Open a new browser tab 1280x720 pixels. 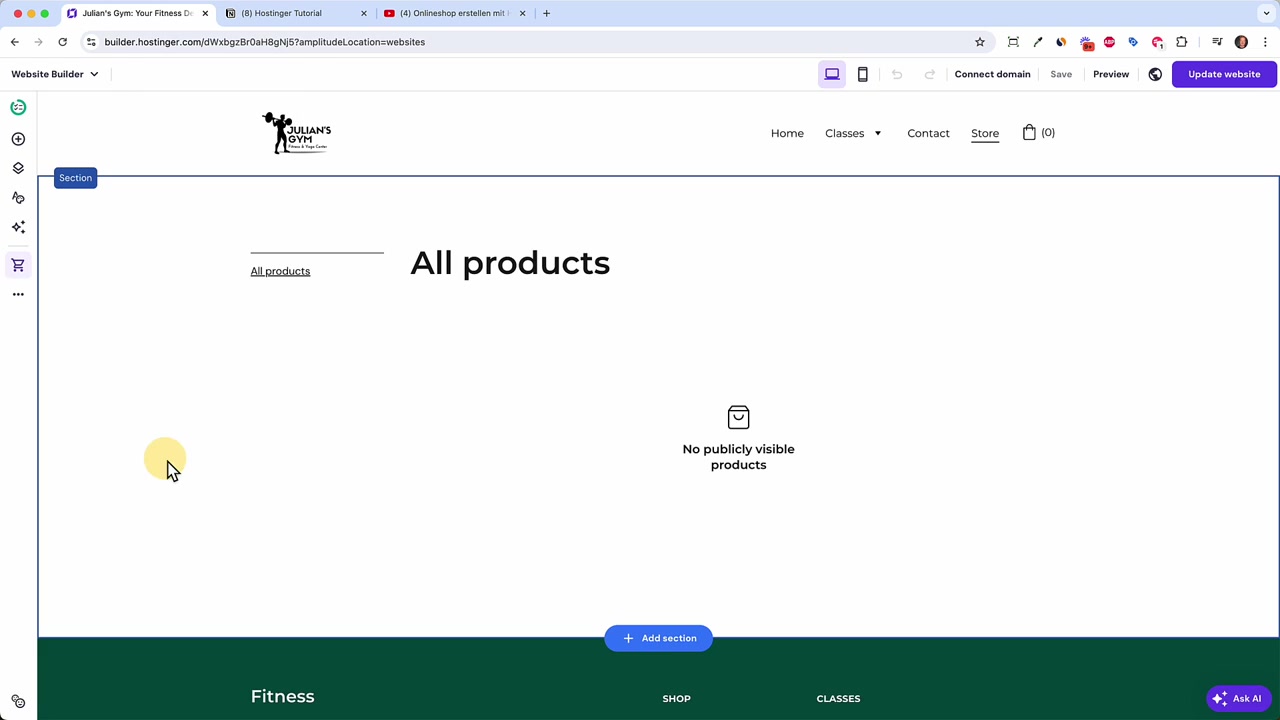coord(546,13)
